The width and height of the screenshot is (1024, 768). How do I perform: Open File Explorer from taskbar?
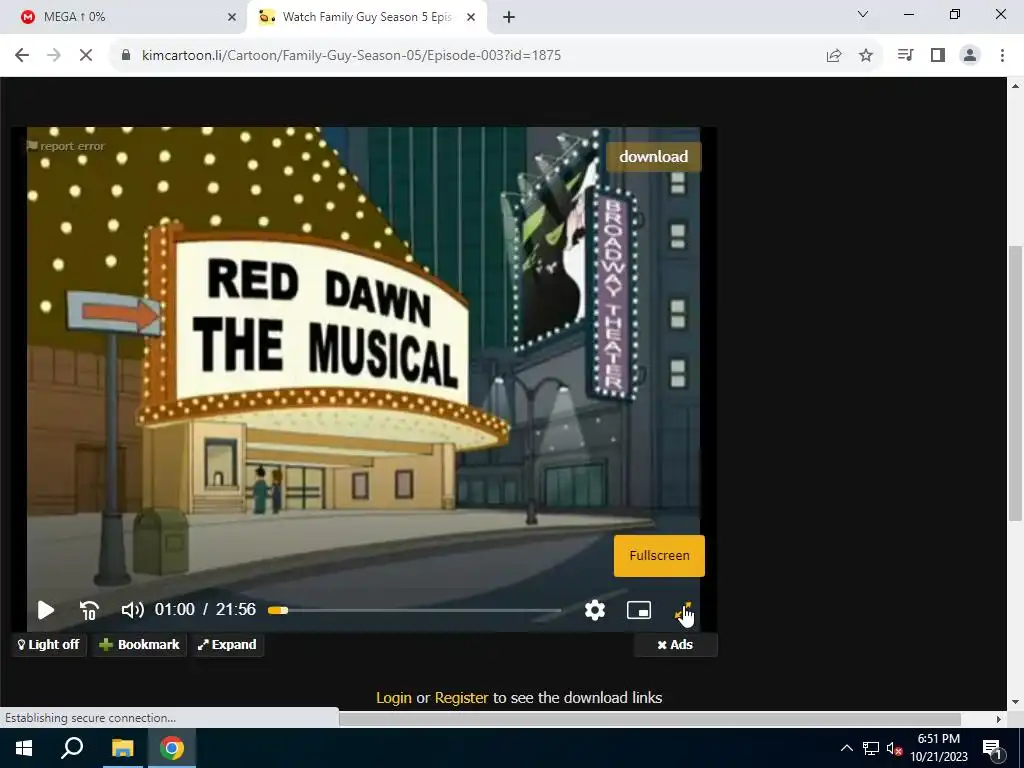(122, 748)
